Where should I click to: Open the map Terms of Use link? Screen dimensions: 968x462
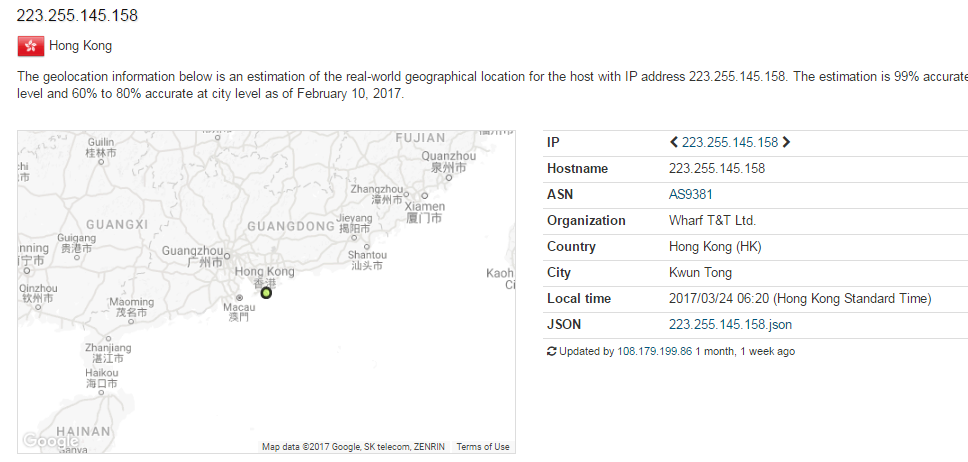[x=482, y=447]
